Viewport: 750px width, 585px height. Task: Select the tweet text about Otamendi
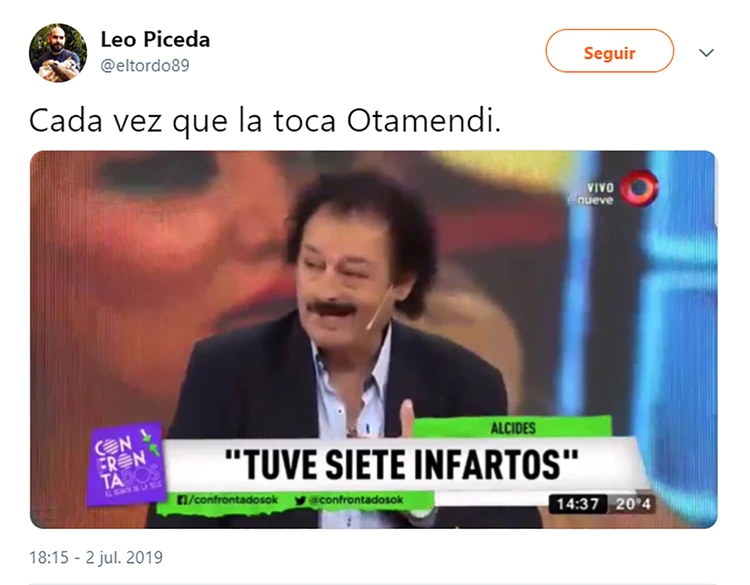pos(265,121)
